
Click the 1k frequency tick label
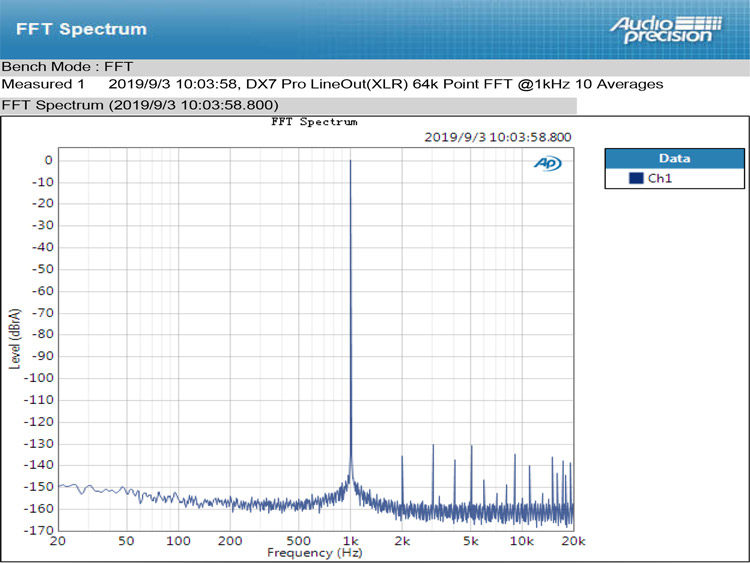(x=351, y=541)
